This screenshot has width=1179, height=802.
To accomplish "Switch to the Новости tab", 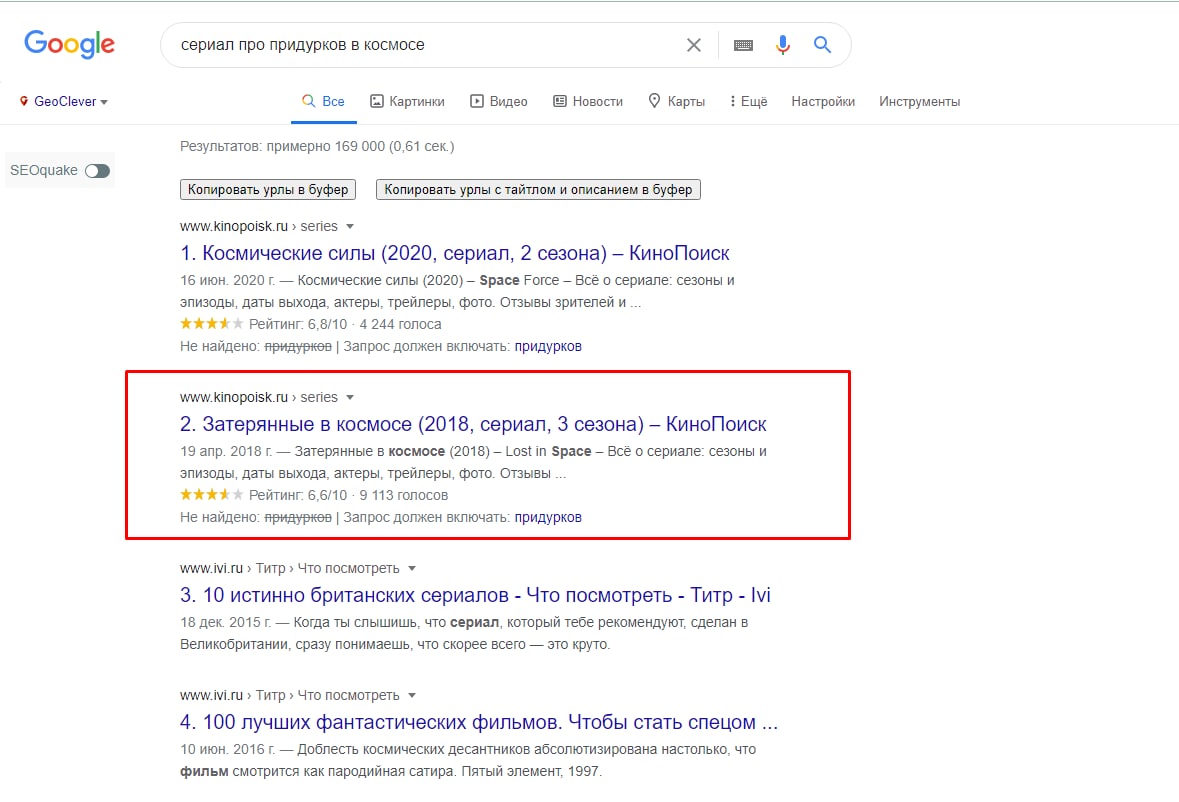I will [x=588, y=101].
